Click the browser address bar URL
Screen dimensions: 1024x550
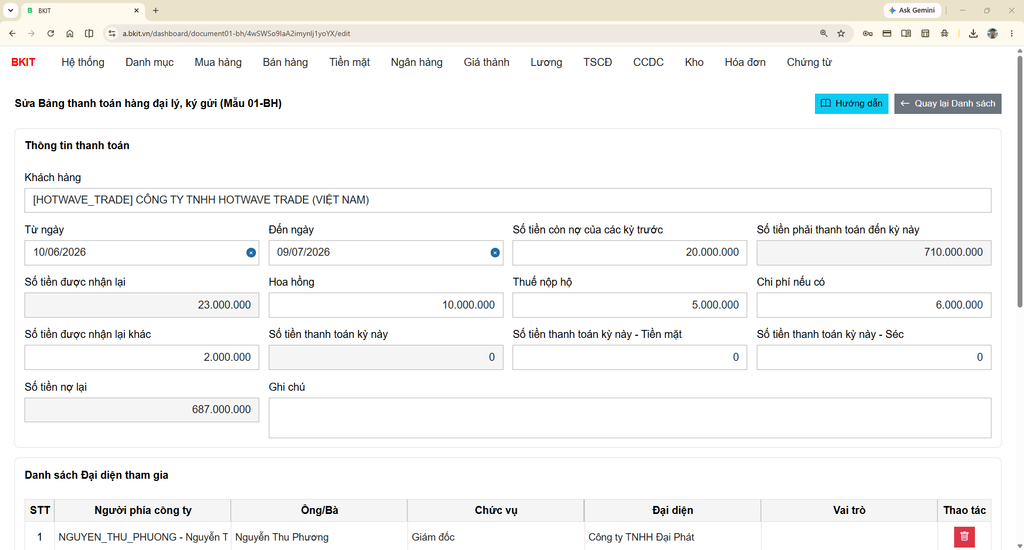236,33
